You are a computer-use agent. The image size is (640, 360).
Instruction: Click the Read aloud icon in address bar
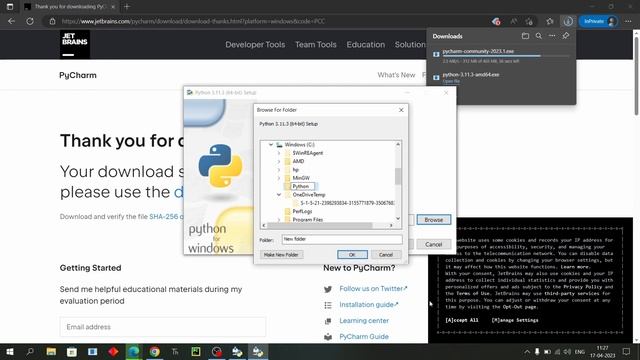(513, 21)
